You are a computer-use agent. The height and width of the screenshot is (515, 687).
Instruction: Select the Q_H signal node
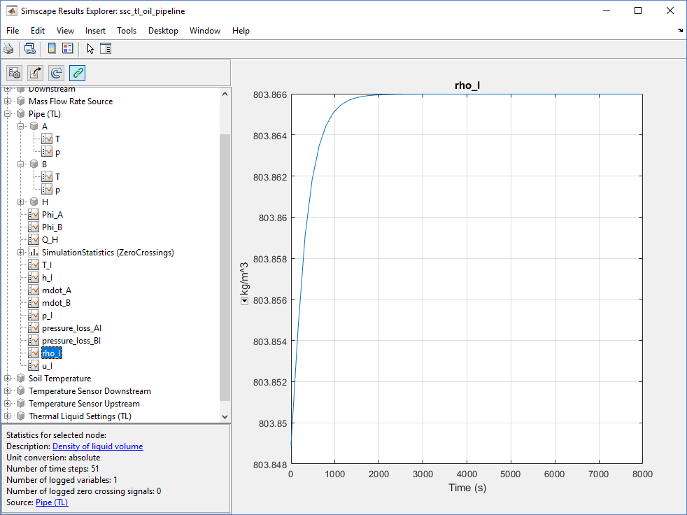tap(50, 240)
